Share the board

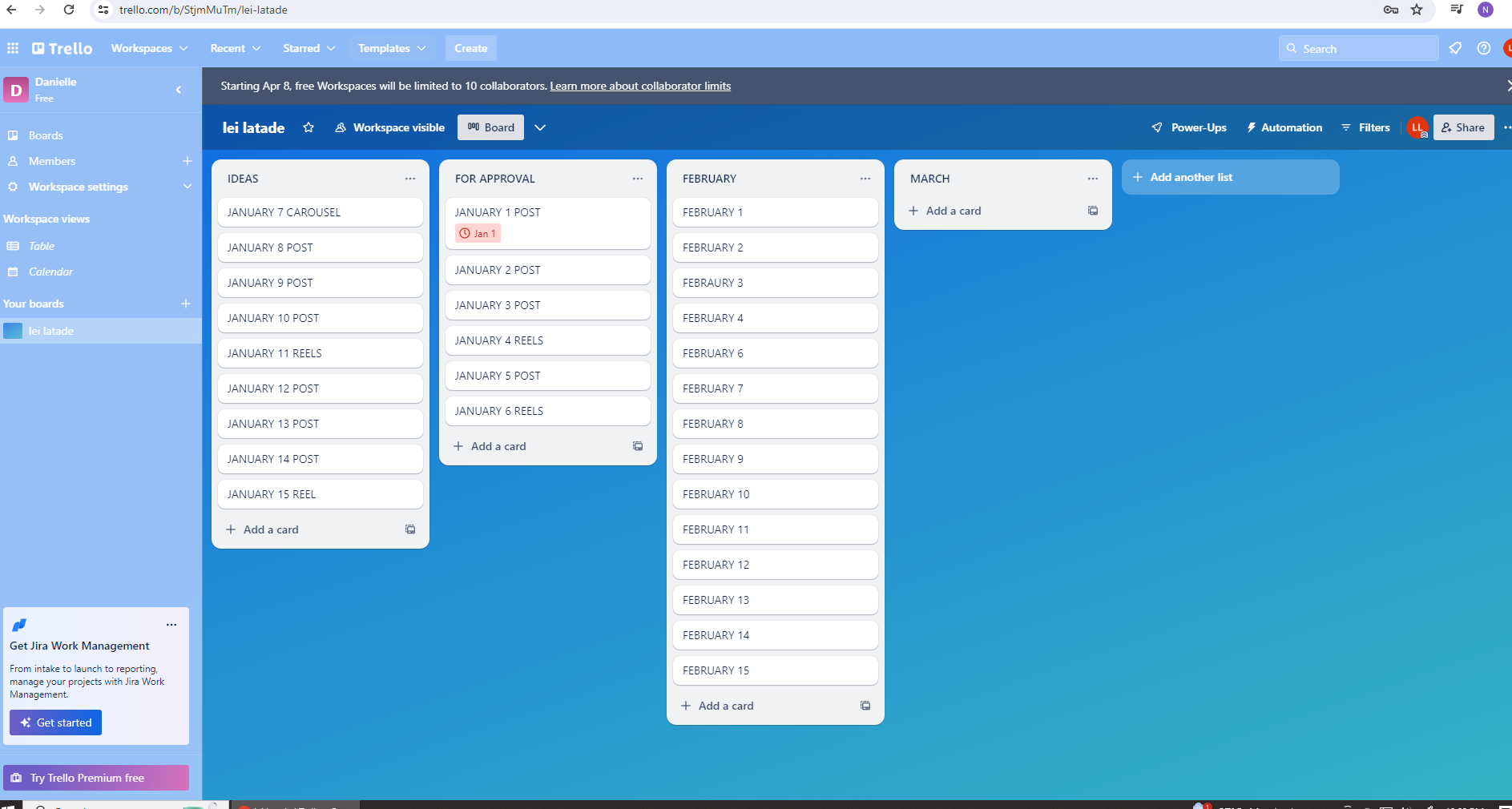tap(1463, 127)
